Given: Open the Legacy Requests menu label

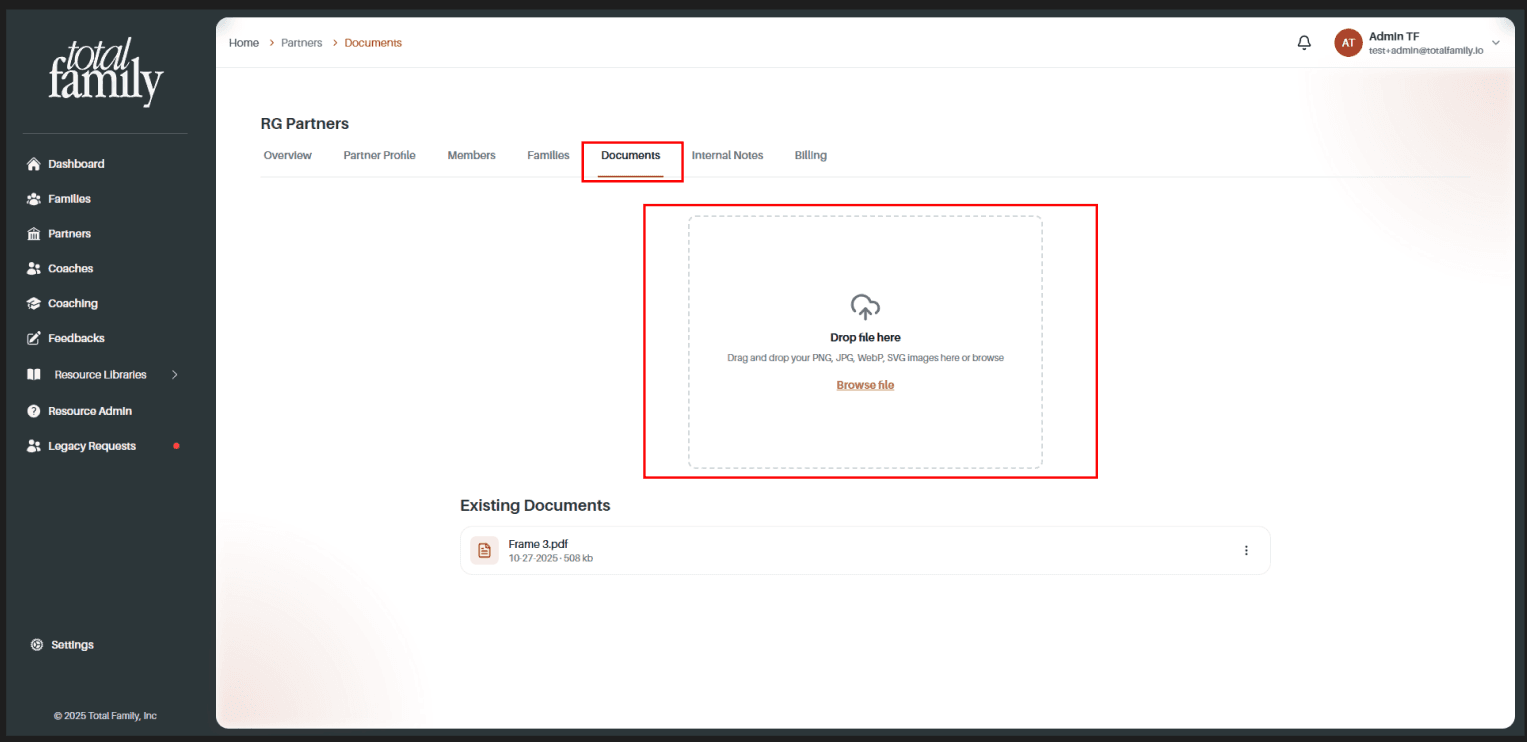Looking at the screenshot, I should click(x=92, y=446).
